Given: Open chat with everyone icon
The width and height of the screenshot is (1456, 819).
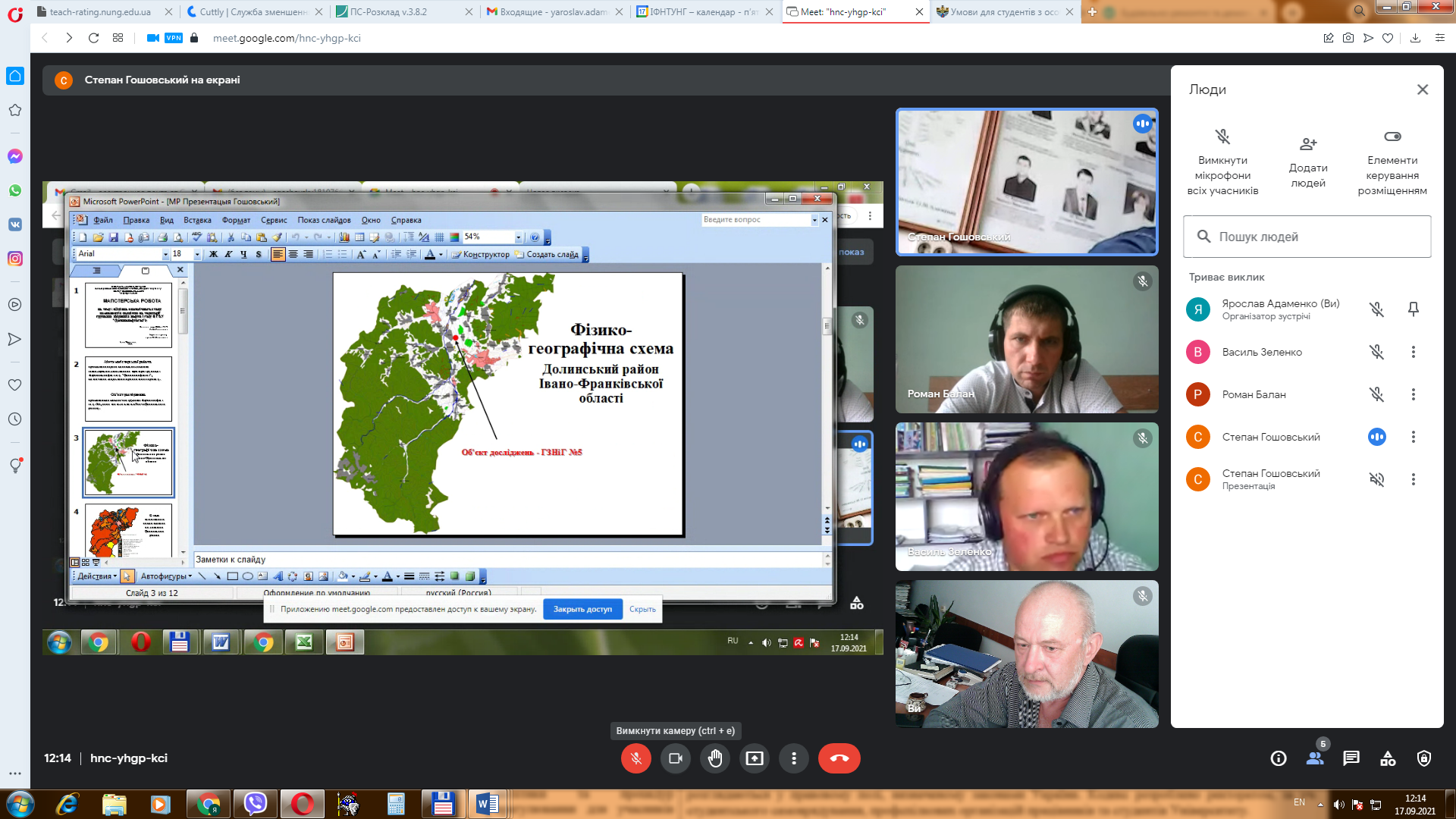Looking at the screenshot, I should 1351,758.
